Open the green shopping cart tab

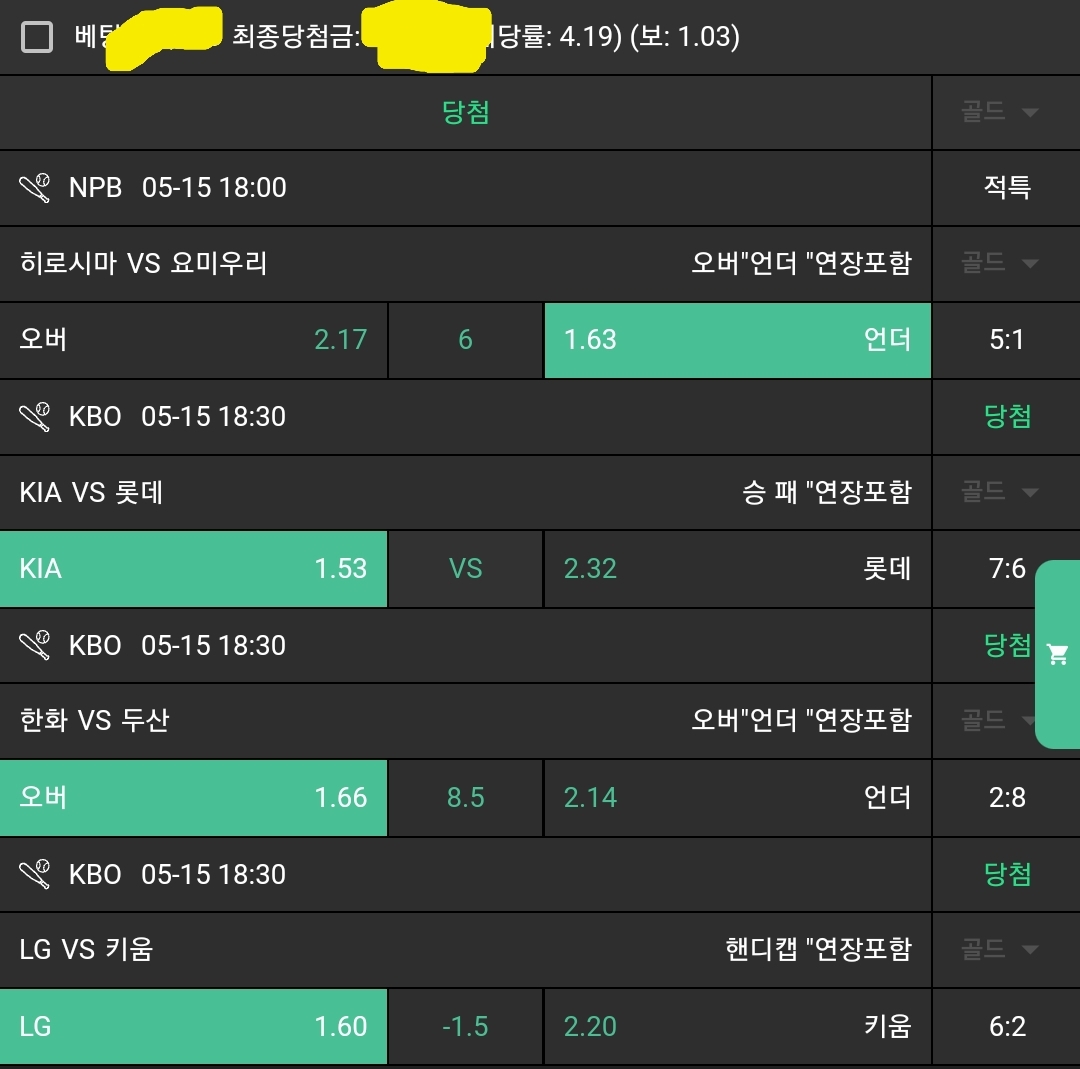[1057, 655]
